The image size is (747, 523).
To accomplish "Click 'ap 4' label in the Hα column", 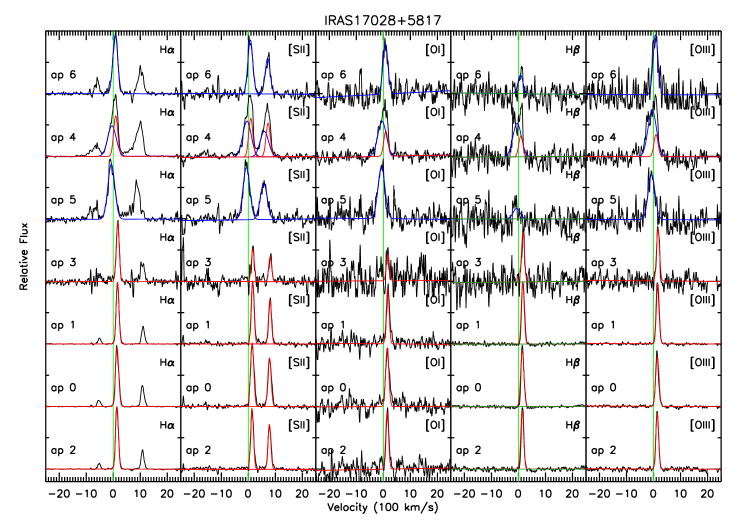I will point(63,138).
